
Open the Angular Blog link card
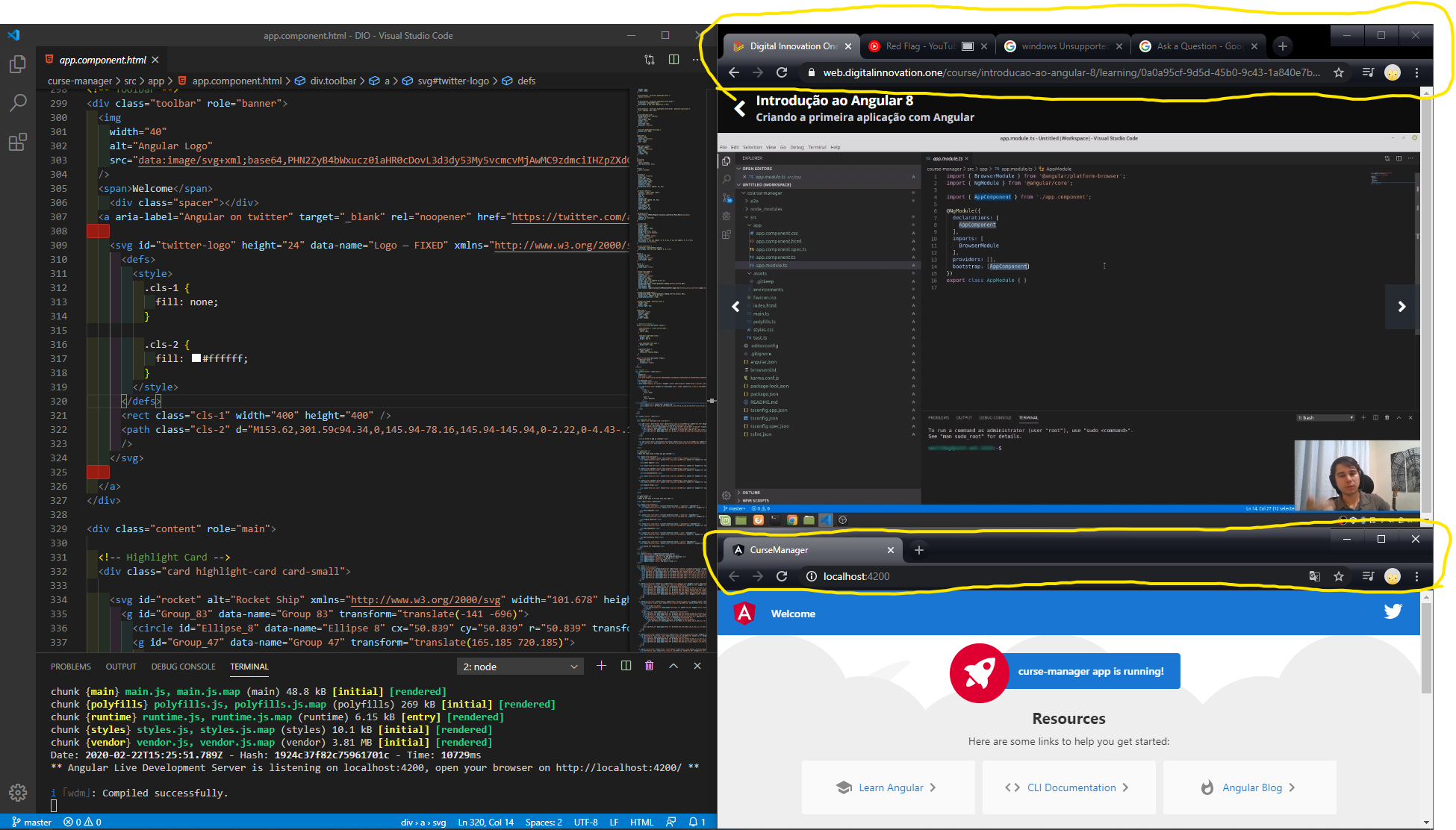click(1249, 787)
